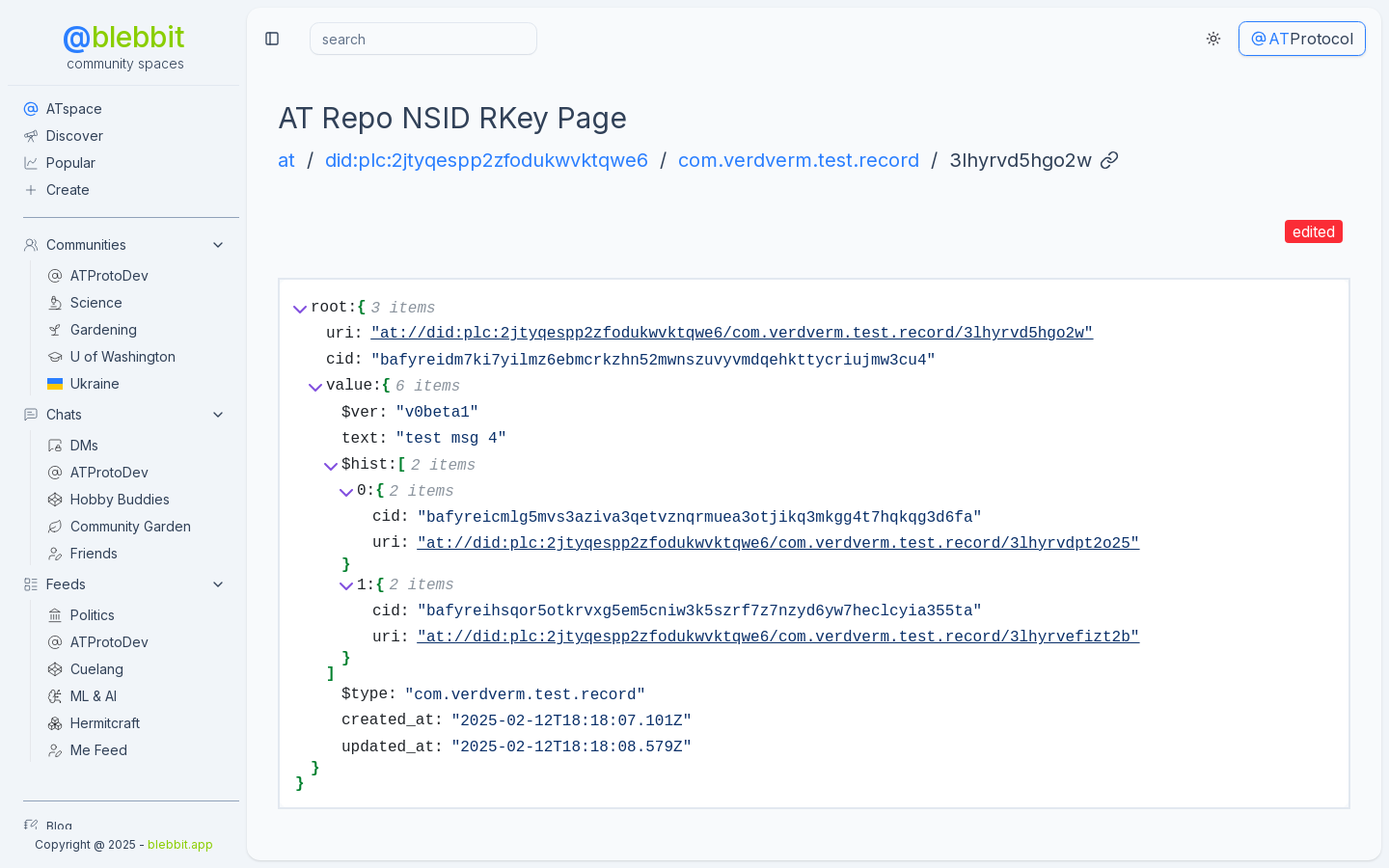Image resolution: width=1389 pixels, height=868 pixels.
Task: Open the Ukraine community
Action: 95,384
